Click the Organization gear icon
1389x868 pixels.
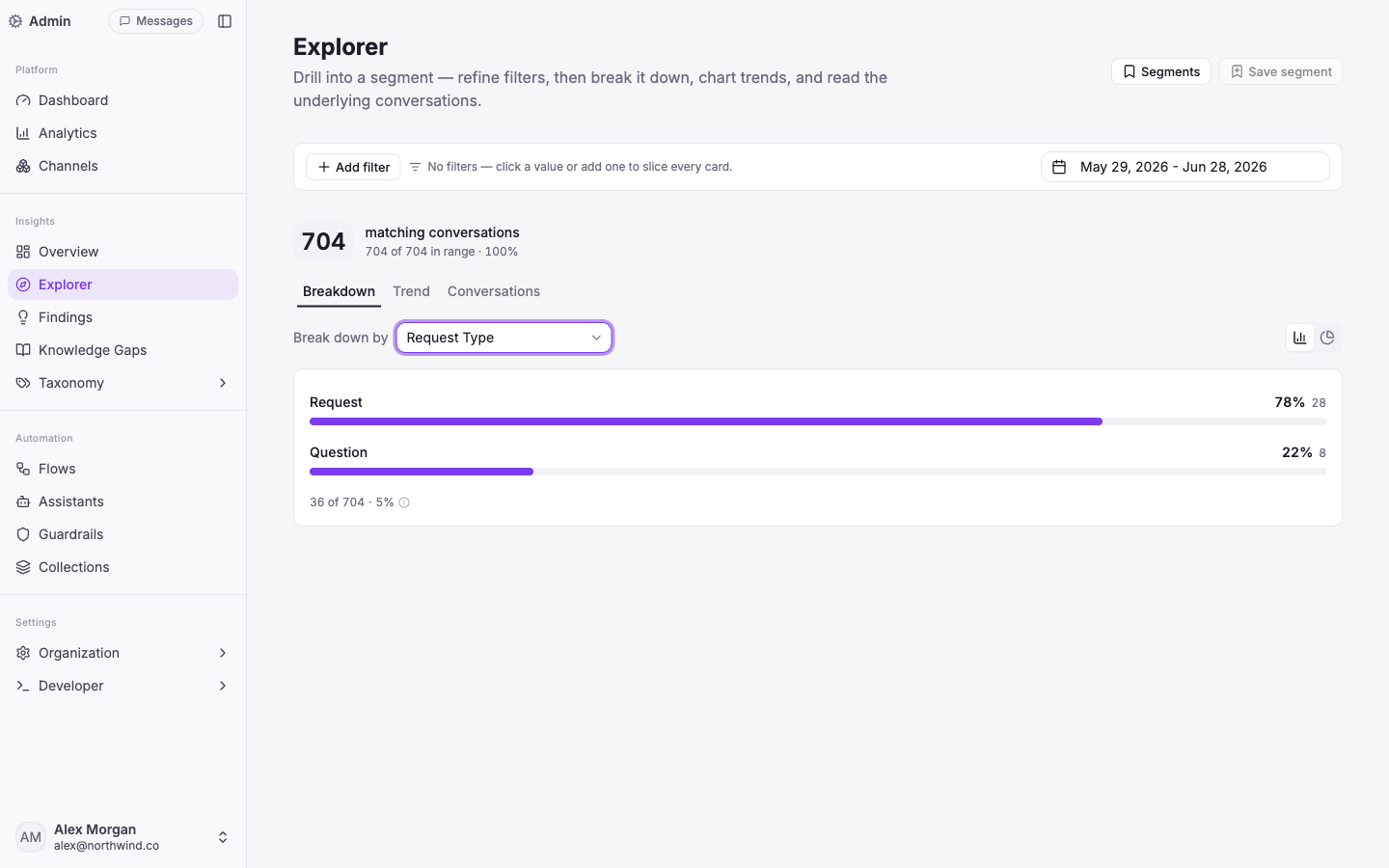tap(23, 653)
